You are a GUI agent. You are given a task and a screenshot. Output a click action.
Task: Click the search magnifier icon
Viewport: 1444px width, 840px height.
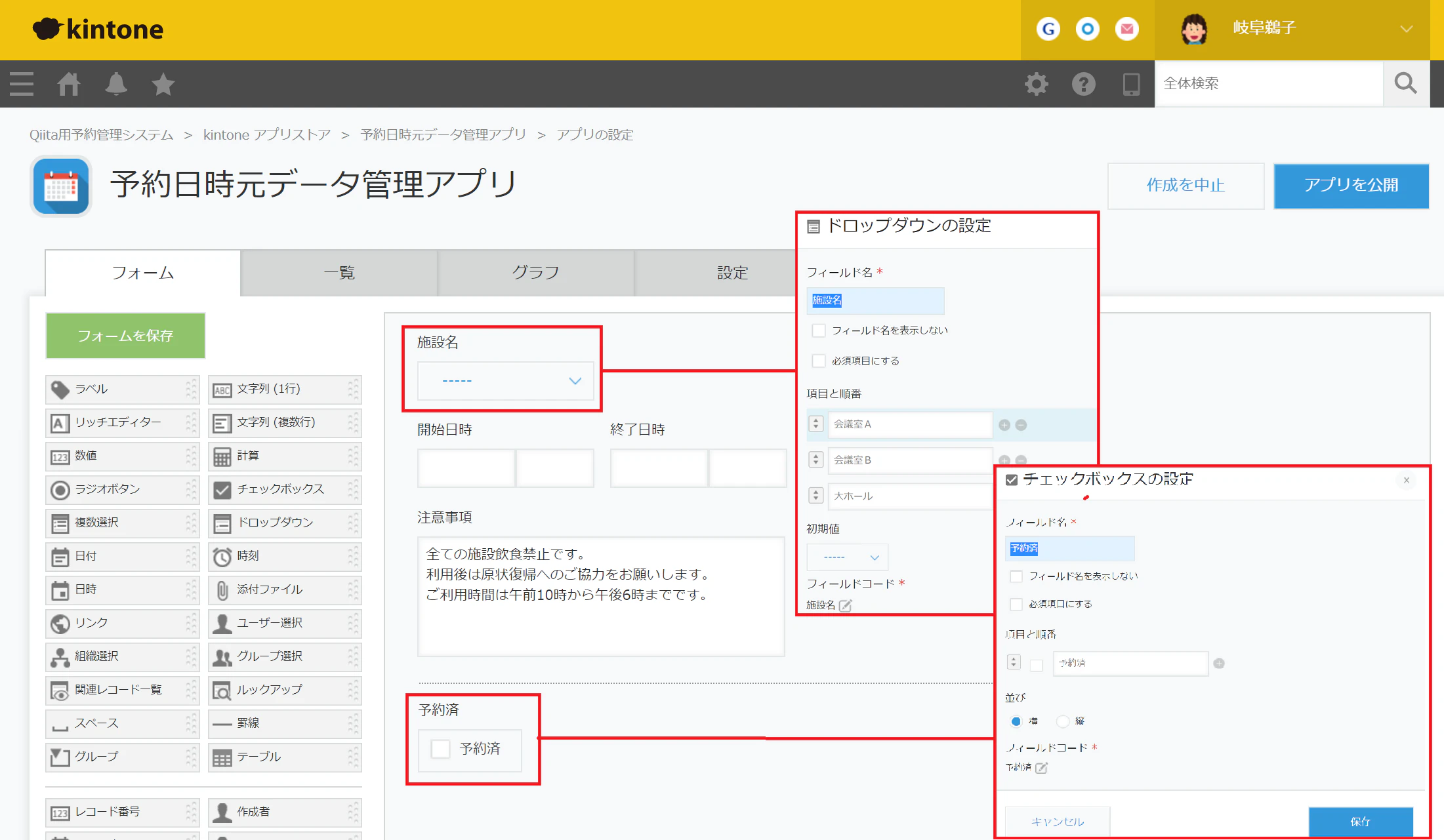pos(1405,84)
